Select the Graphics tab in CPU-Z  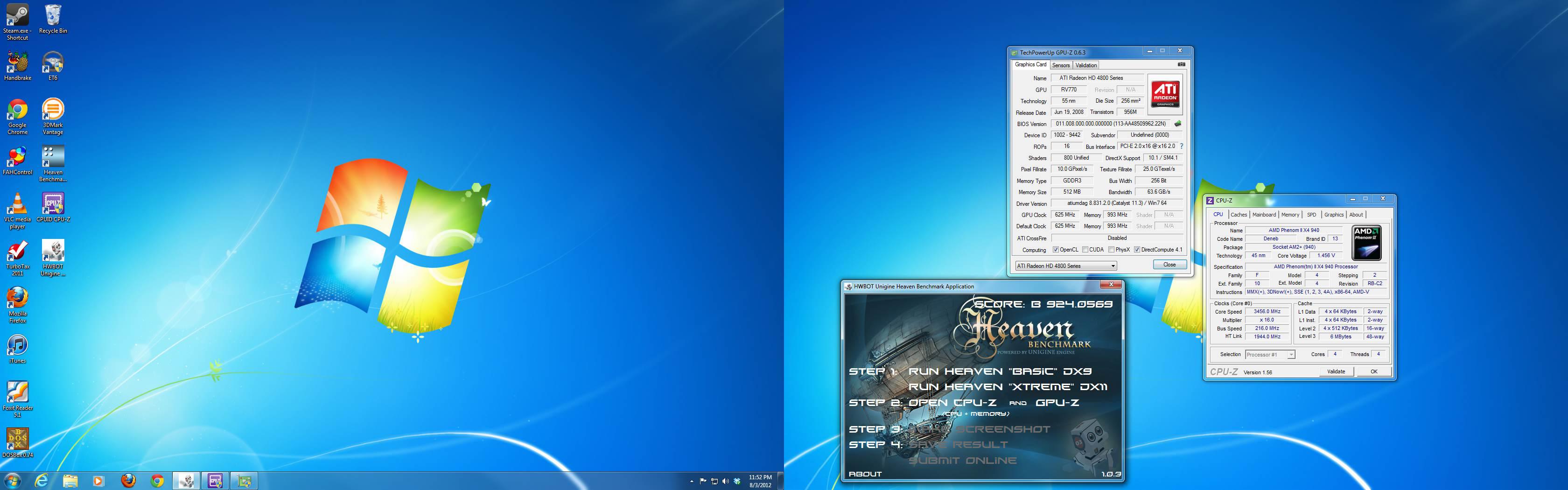tap(1334, 215)
